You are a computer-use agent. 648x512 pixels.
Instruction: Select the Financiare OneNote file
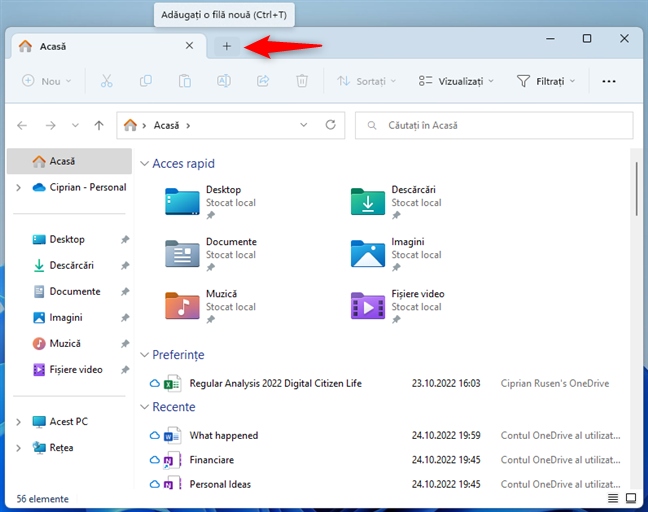point(212,460)
